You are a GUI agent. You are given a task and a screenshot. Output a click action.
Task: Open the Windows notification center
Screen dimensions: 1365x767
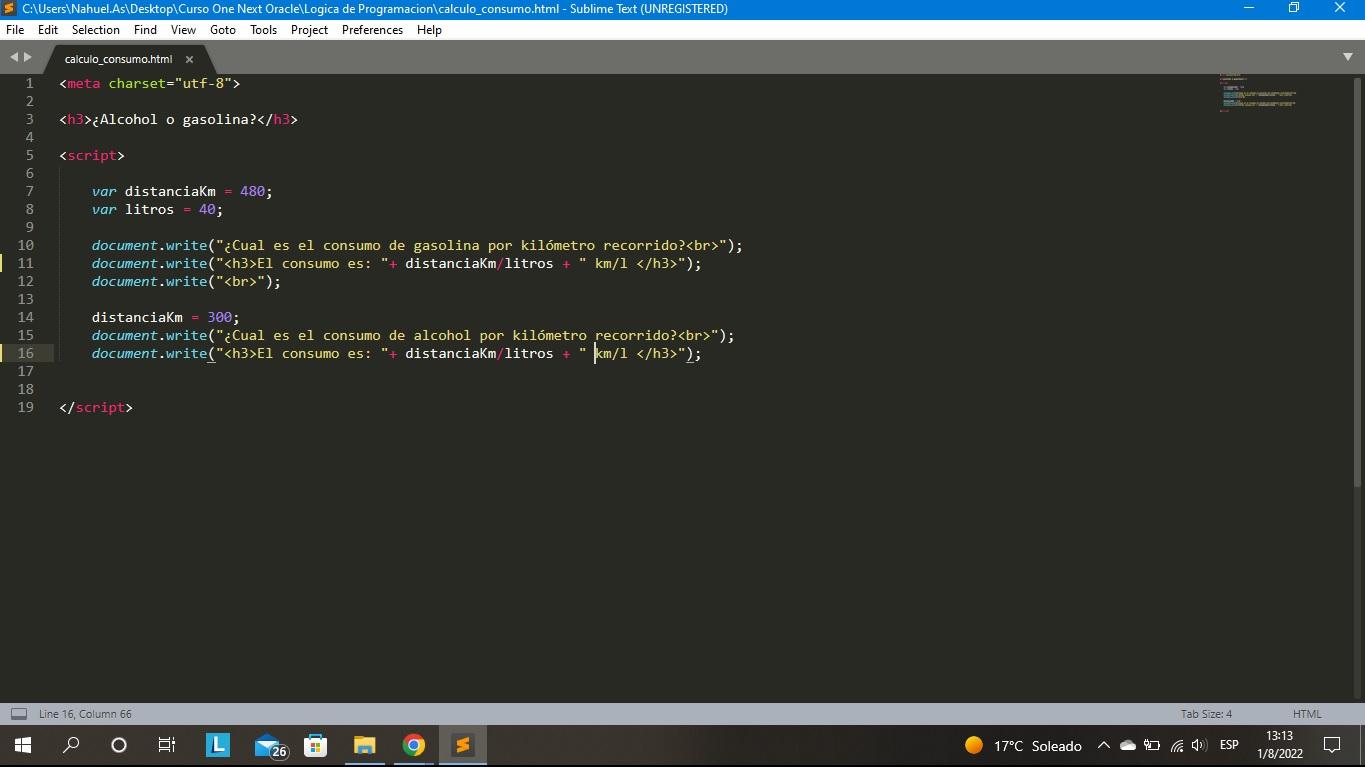[1332, 745]
